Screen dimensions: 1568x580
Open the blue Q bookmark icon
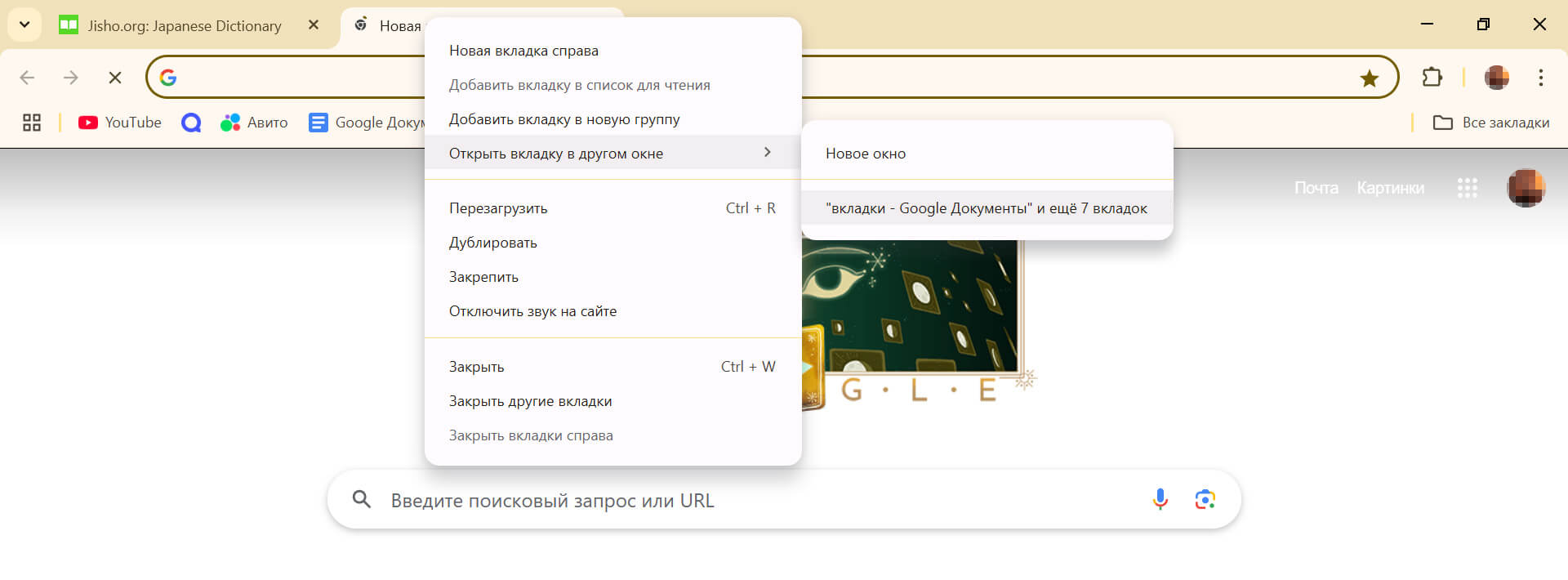pos(191,123)
